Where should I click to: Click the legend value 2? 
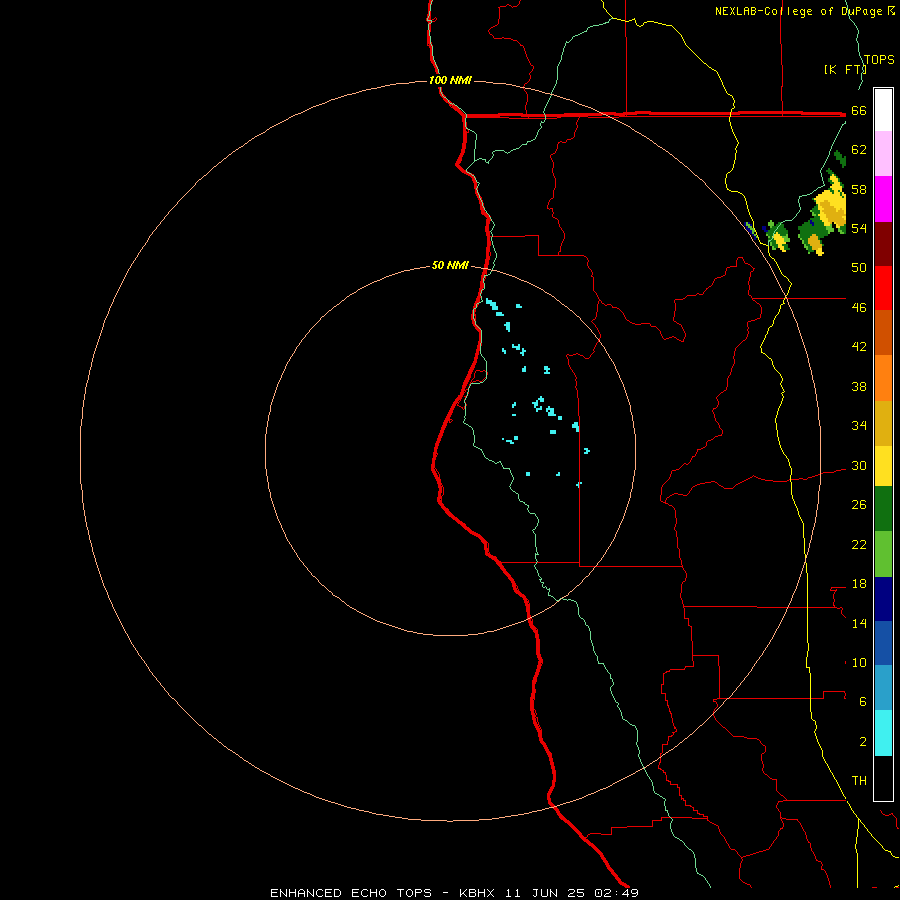pos(863,741)
